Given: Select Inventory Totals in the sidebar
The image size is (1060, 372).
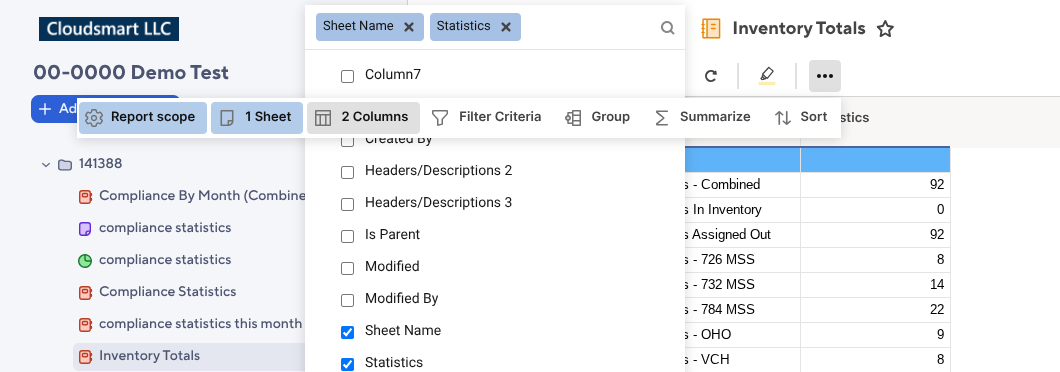Looking at the screenshot, I should (x=189, y=356).
